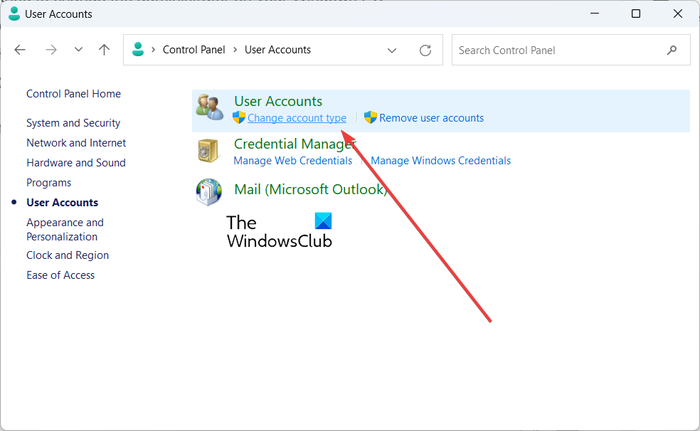Click the User Accounts category icon
The height and width of the screenshot is (431, 700).
[x=210, y=109]
